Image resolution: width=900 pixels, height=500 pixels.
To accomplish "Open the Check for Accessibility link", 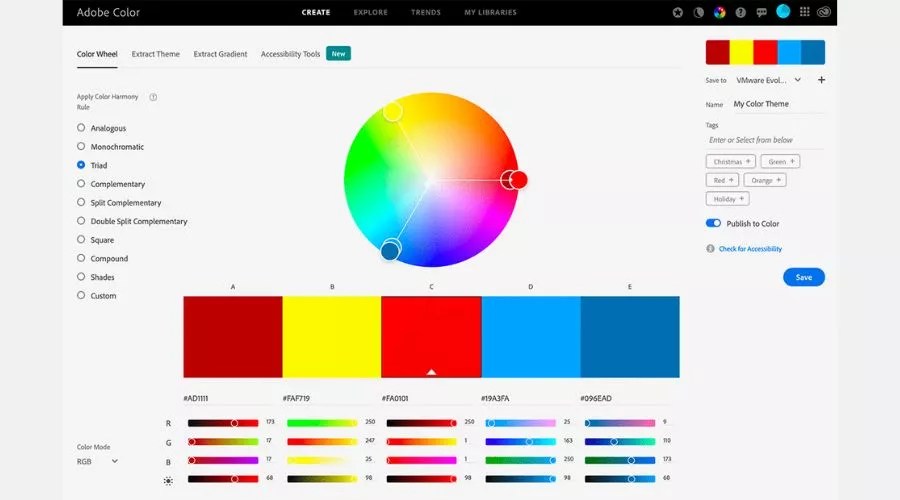I will coord(750,249).
